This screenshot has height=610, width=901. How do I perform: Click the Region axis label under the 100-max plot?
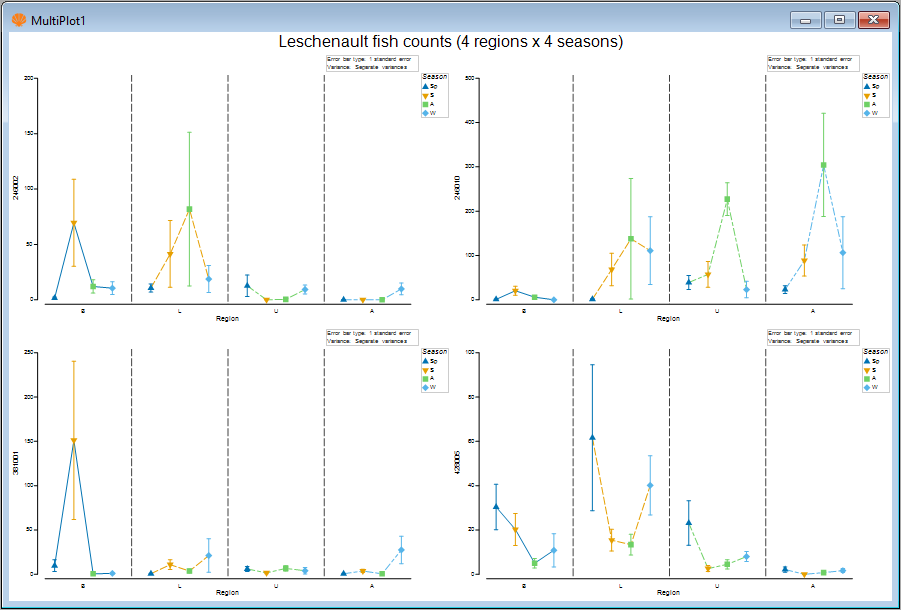coord(669,593)
